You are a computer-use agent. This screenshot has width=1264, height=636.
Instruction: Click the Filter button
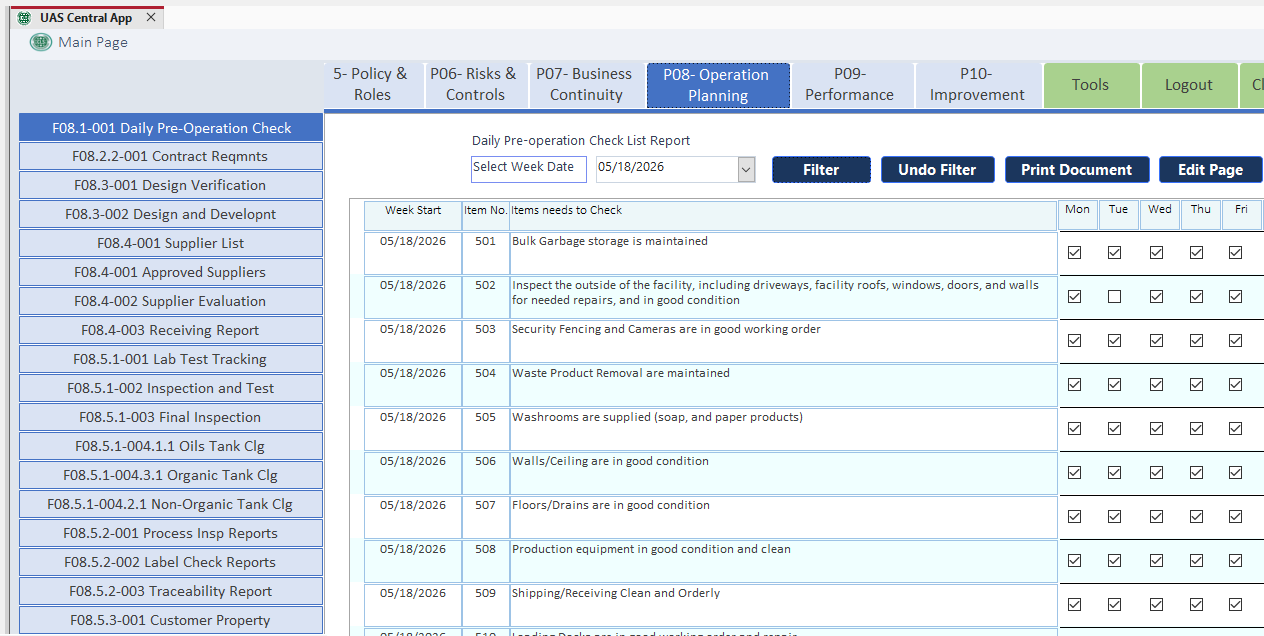[x=821, y=170]
